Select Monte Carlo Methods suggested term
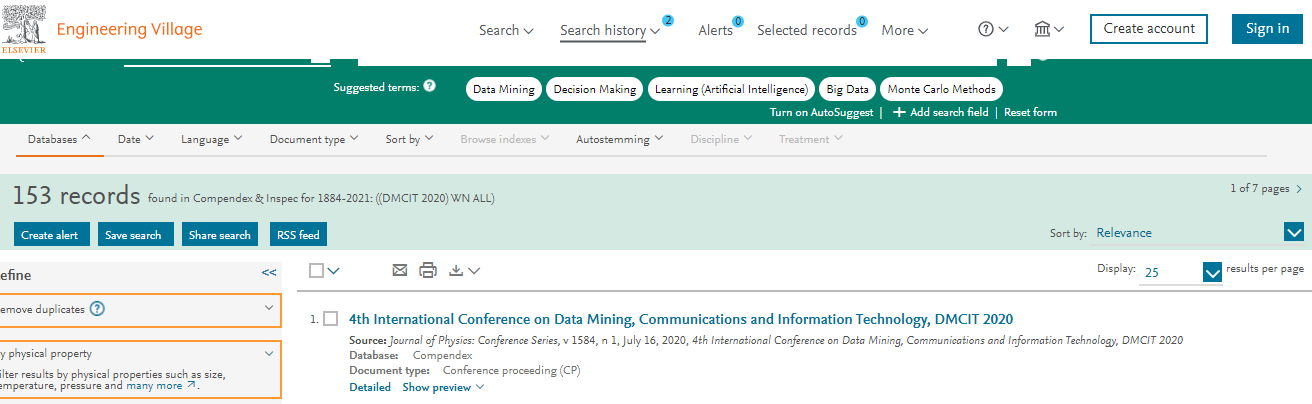This screenshot has width=1312, height=404. (x=942, y=89)
